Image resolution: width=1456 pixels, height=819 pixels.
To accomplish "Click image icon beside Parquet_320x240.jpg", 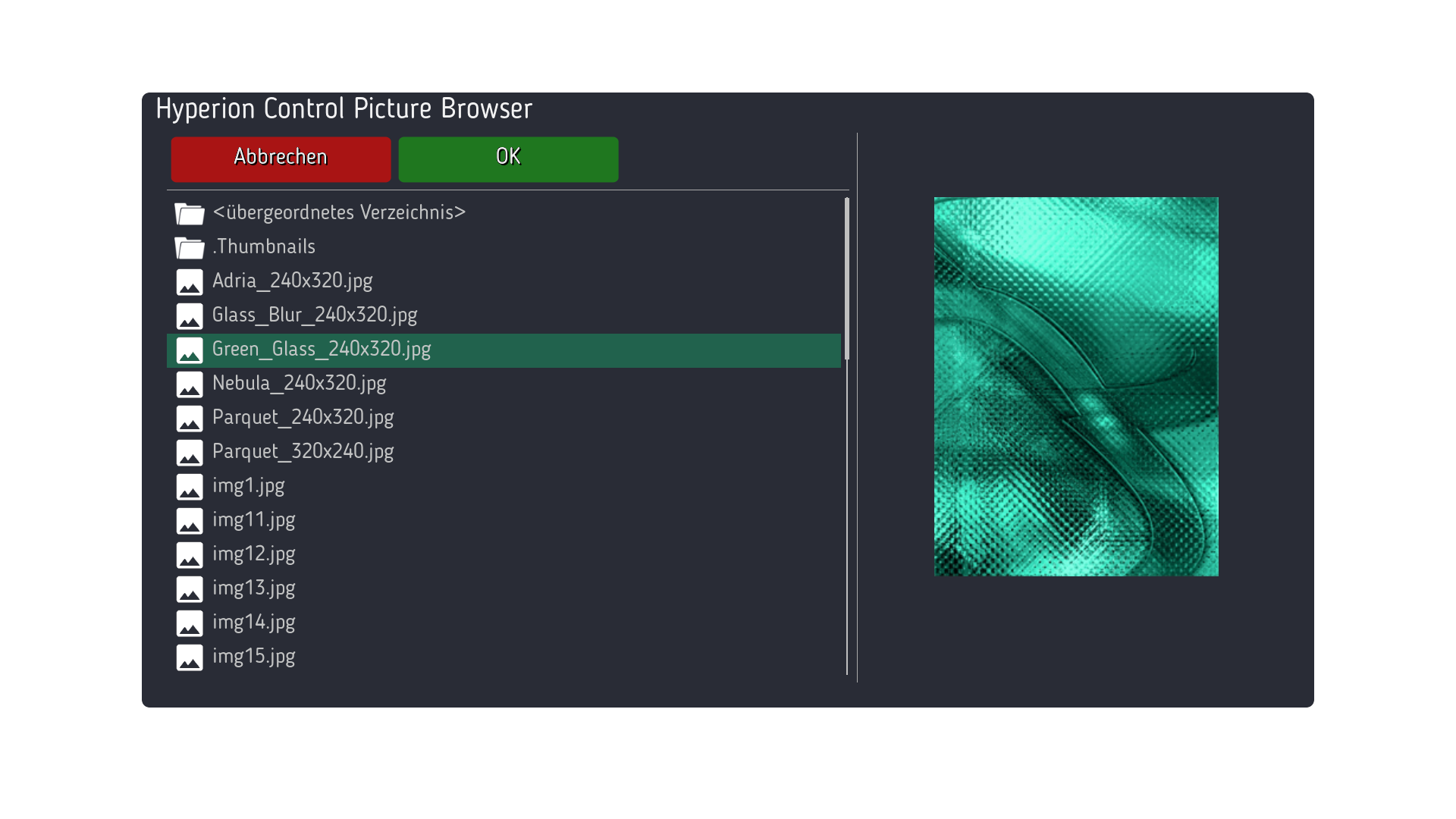I will (189, 453).
